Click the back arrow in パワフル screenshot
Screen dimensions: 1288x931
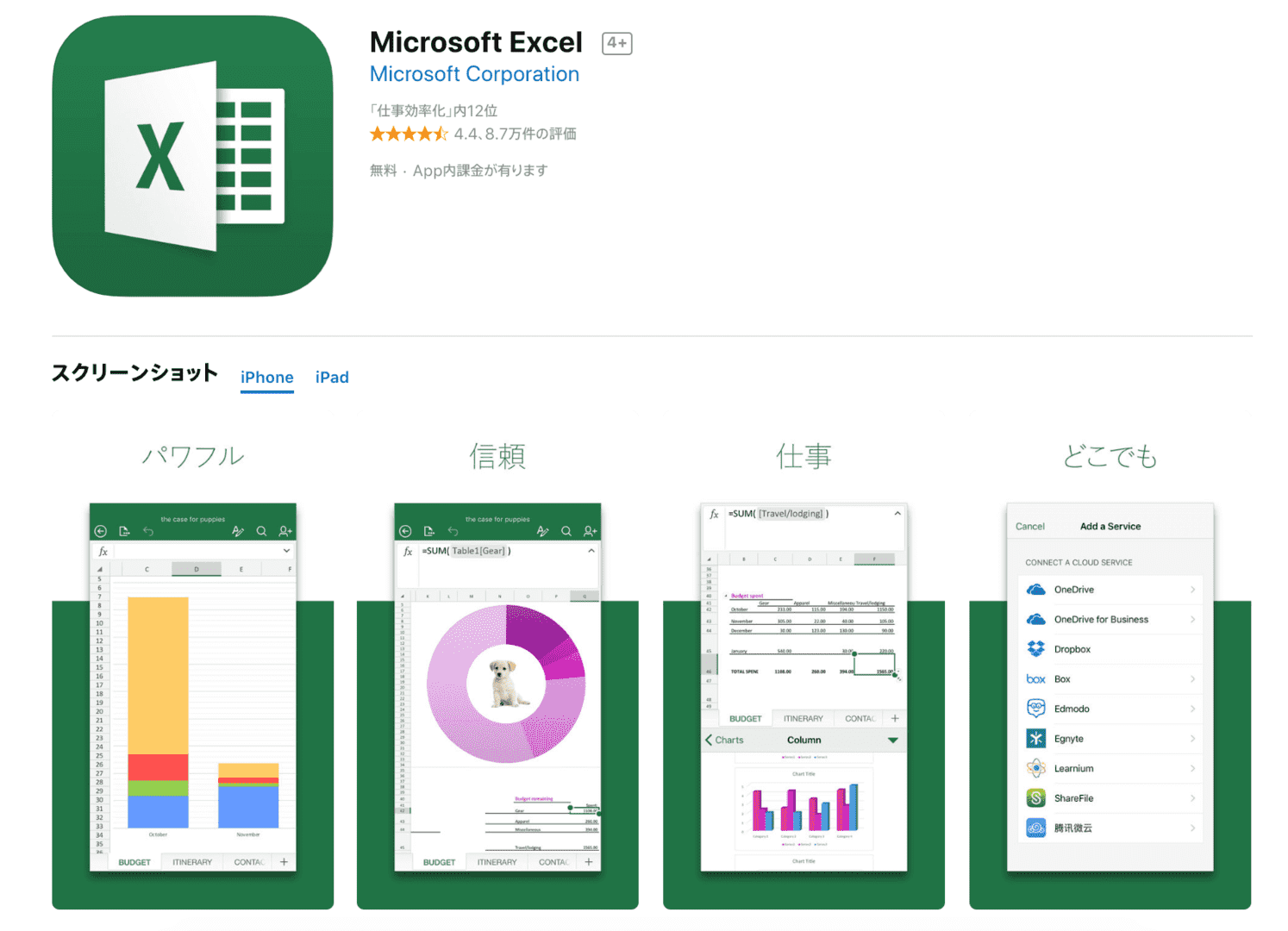pos(101,531)
